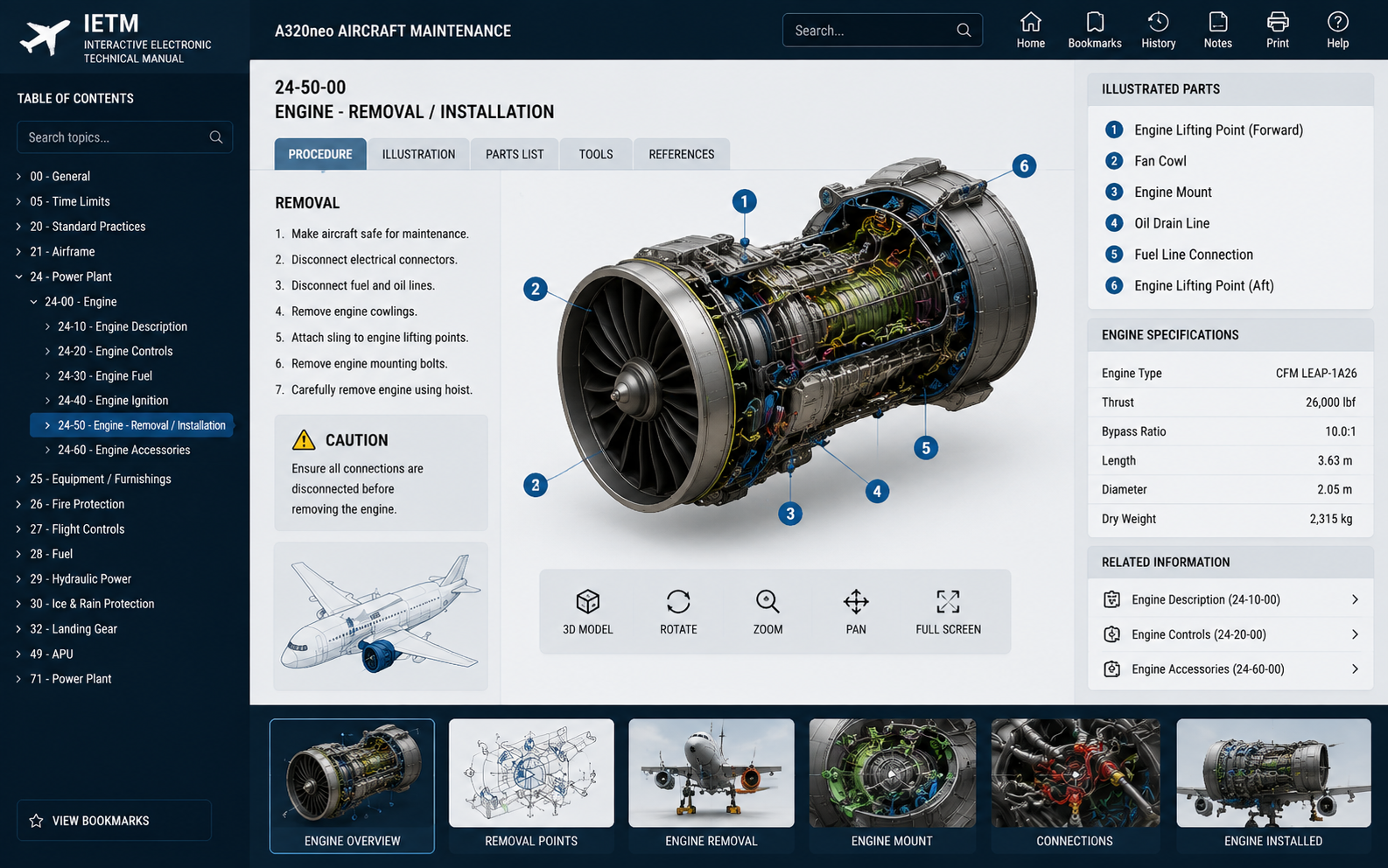This screenshot has height=868, width=1388.
Task: Open Engine Accessories (24-60-00) related link
Action: click(1230, 669)
